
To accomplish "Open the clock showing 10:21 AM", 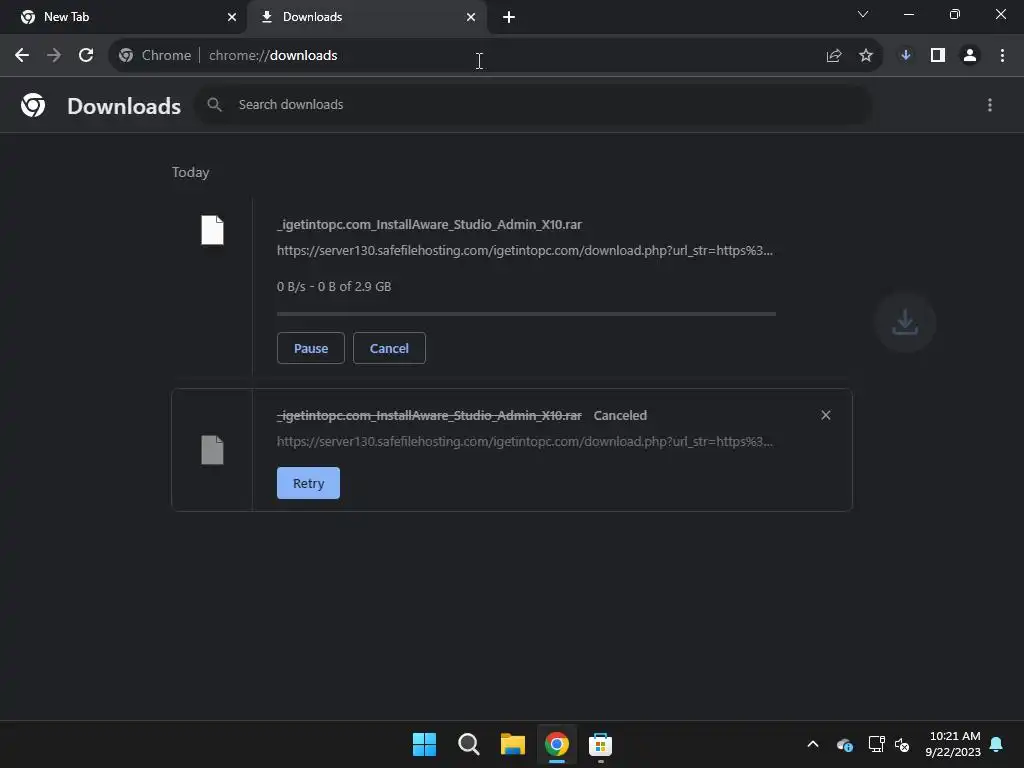I will click(x=953, y=744).
